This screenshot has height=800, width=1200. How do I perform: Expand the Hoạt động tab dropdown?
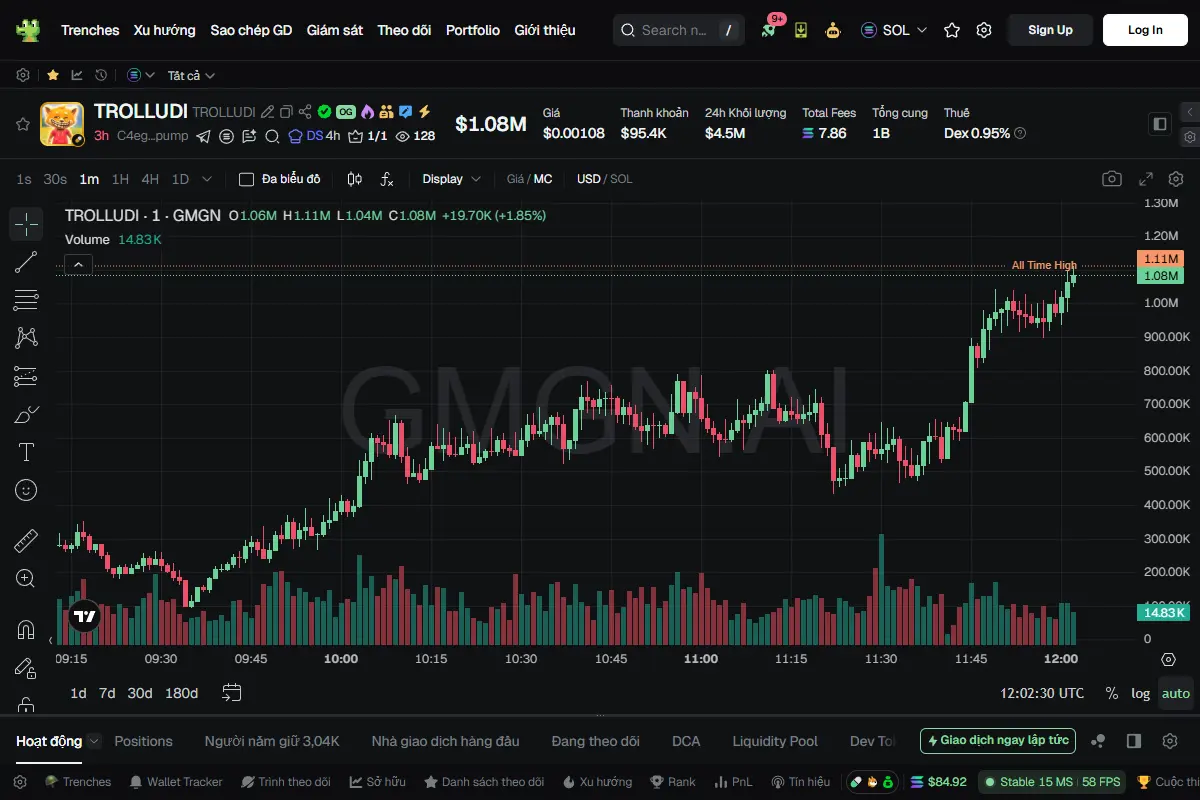tap(94, 741)
